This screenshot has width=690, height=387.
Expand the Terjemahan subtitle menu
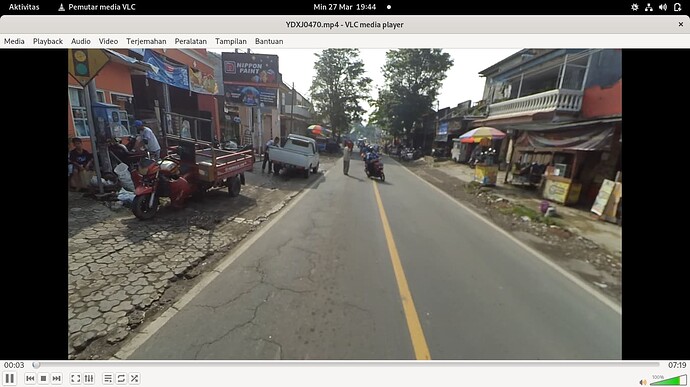coord(146,41)
